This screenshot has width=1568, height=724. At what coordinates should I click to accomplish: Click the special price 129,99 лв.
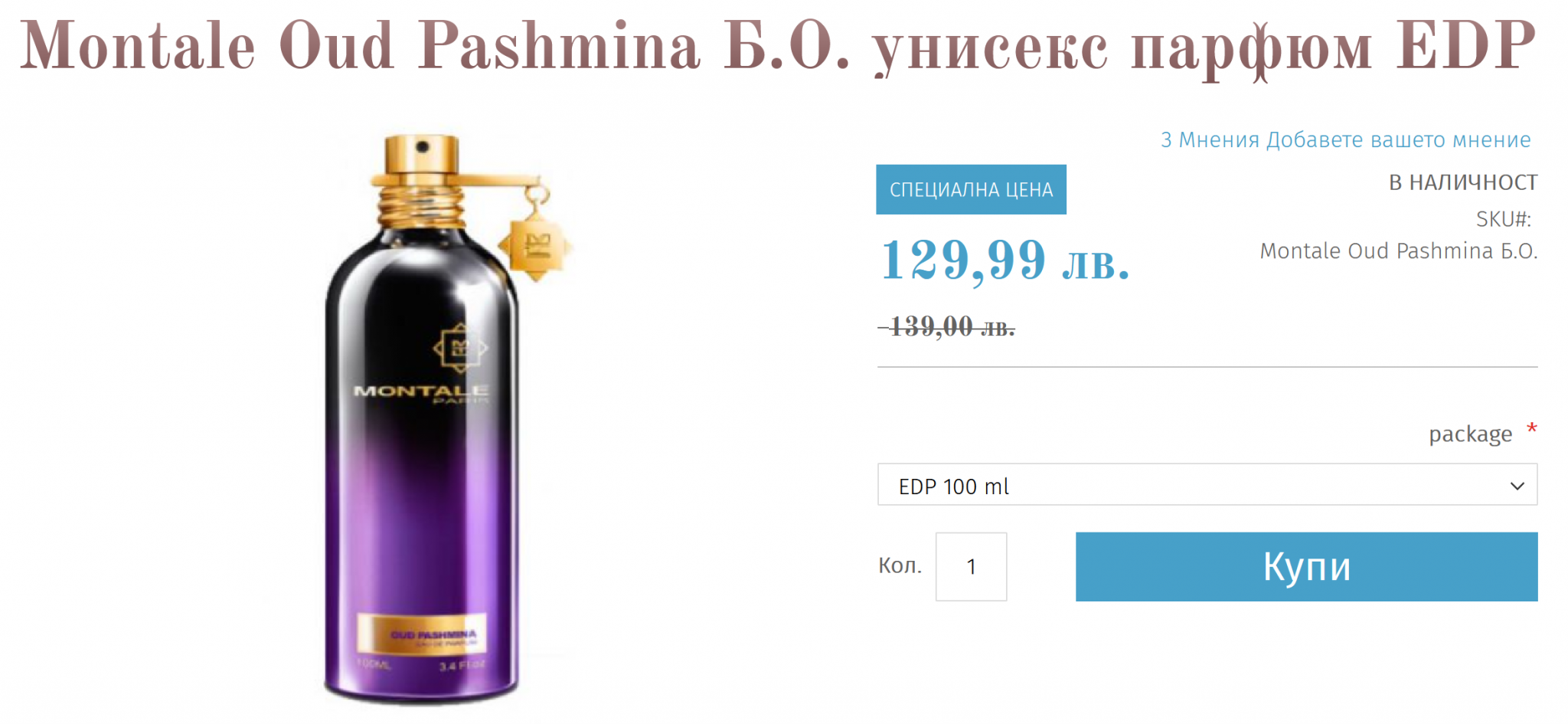point(1005,260)
